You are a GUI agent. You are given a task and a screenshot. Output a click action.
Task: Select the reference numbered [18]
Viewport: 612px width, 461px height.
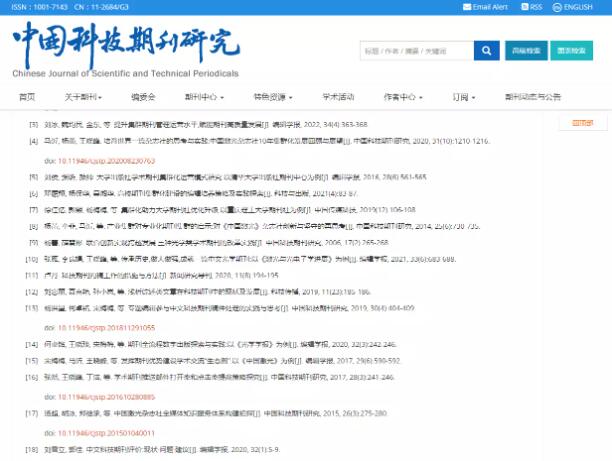(153, 449)
